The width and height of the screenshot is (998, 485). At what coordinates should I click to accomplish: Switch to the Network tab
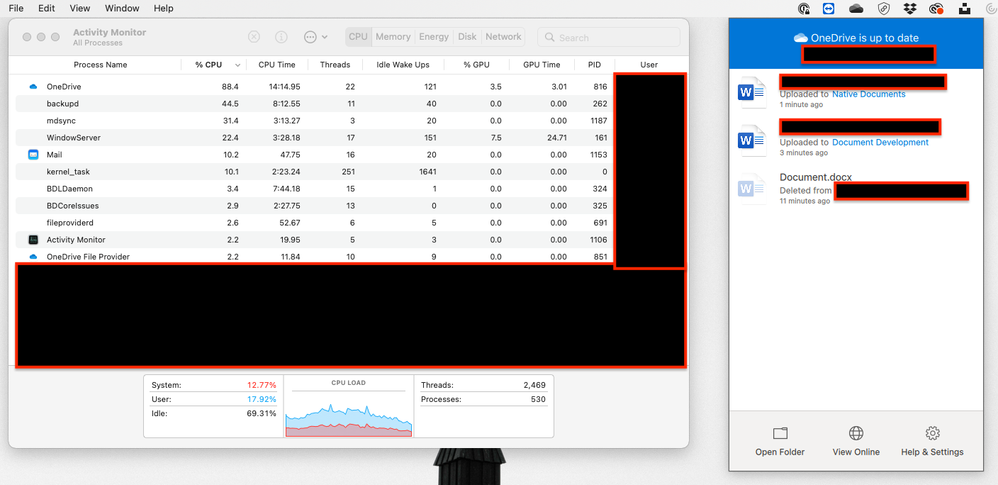point(503,37)
